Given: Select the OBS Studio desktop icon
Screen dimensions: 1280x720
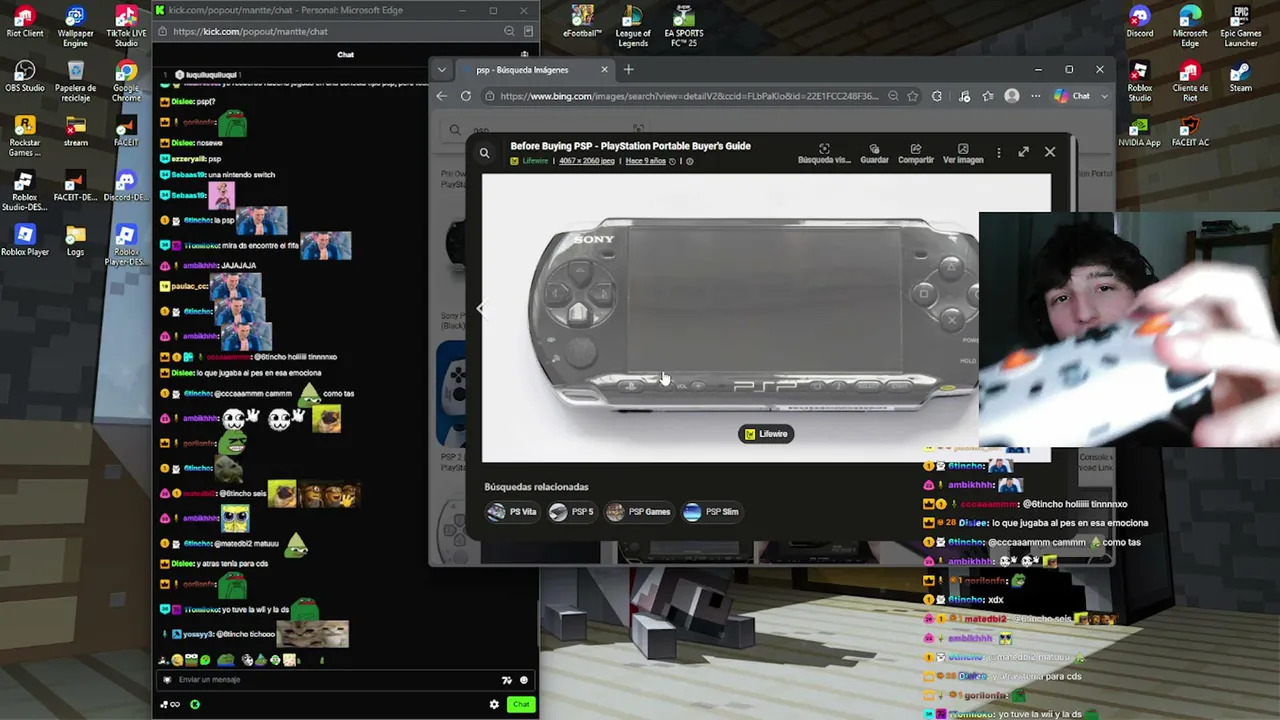Looking at the screenshot, I should point(25,77).
